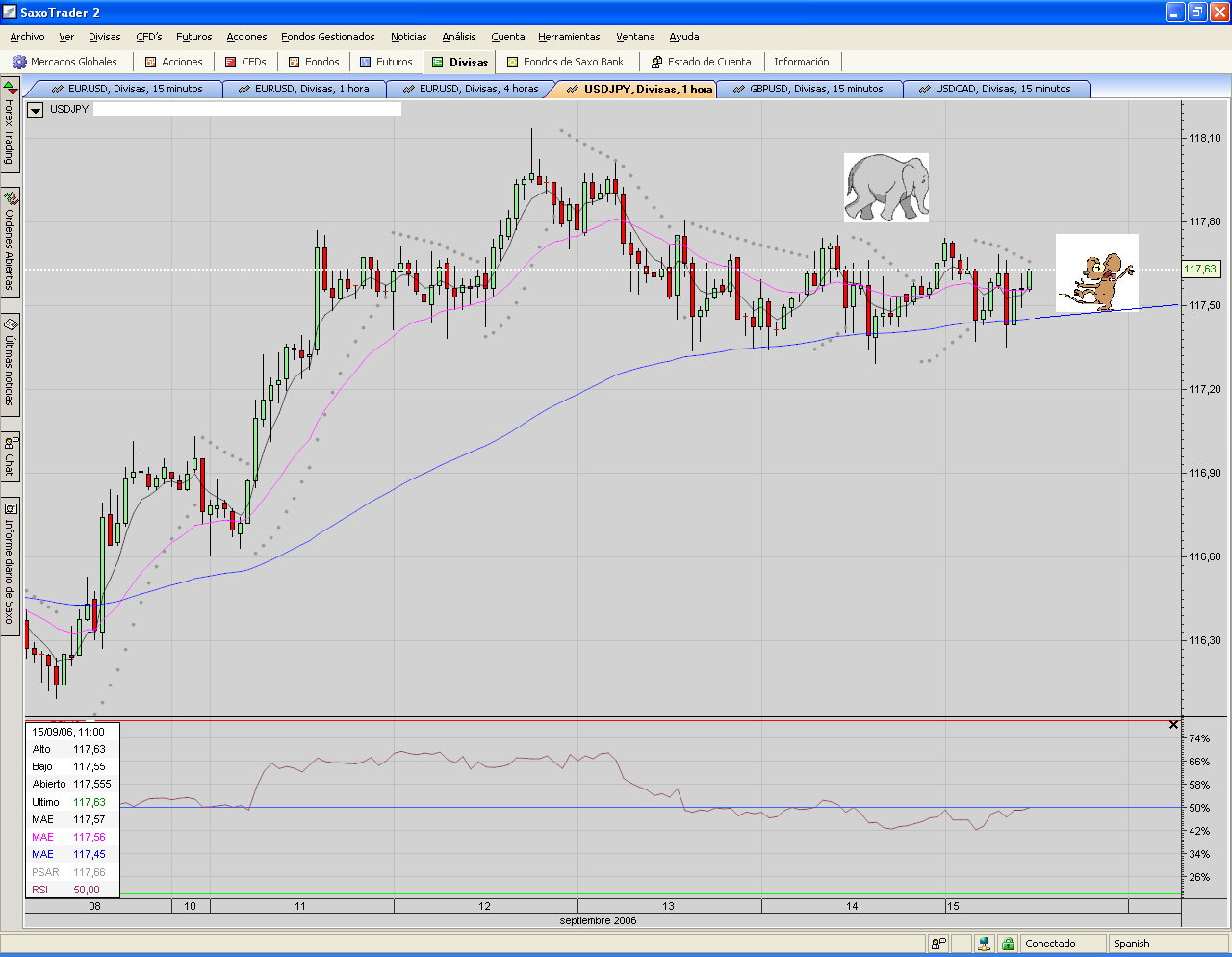This screenshot has width=1232, height=957.
Task: Open the Acciones toolbar view
Action: [173, 62]
